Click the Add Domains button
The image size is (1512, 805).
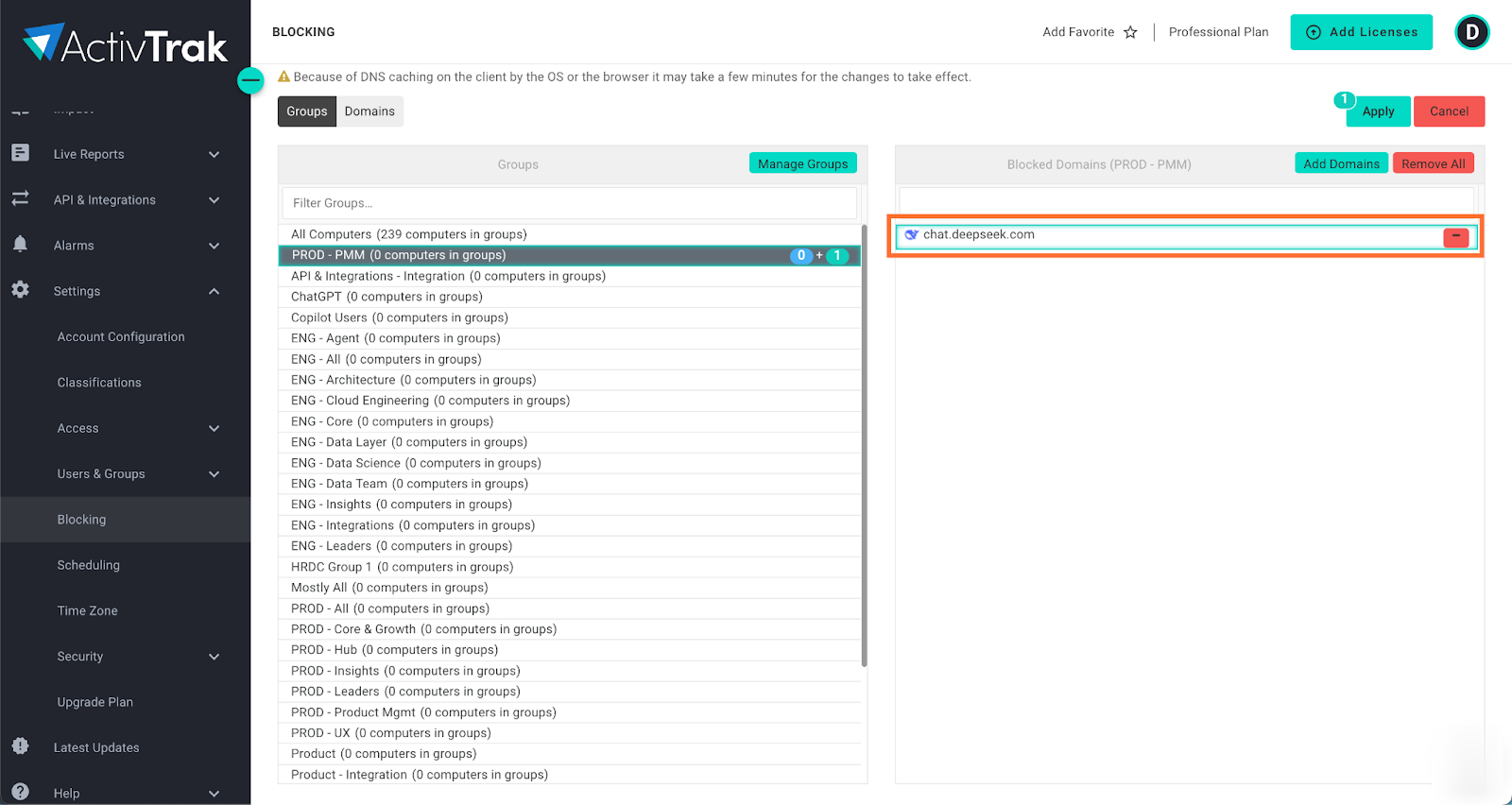coord(1341,163)
